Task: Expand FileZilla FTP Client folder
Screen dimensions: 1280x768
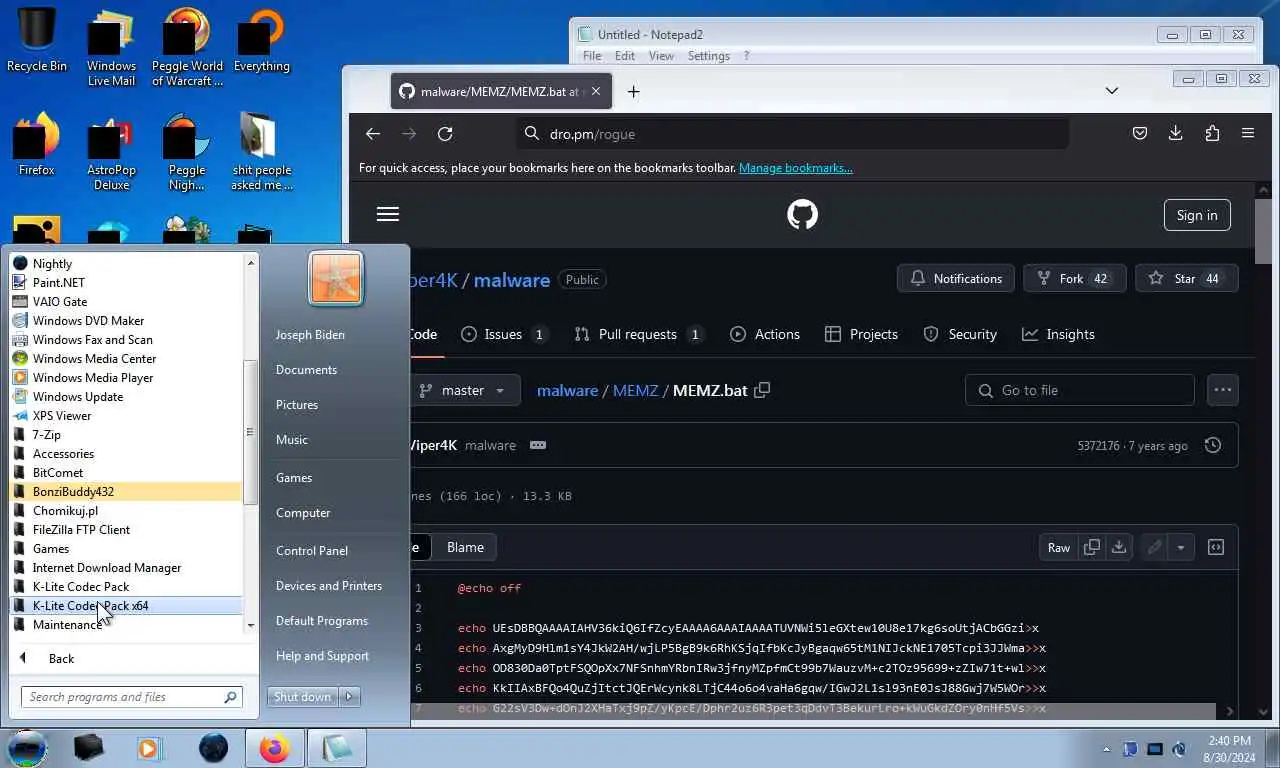Action: coord(126,530)
